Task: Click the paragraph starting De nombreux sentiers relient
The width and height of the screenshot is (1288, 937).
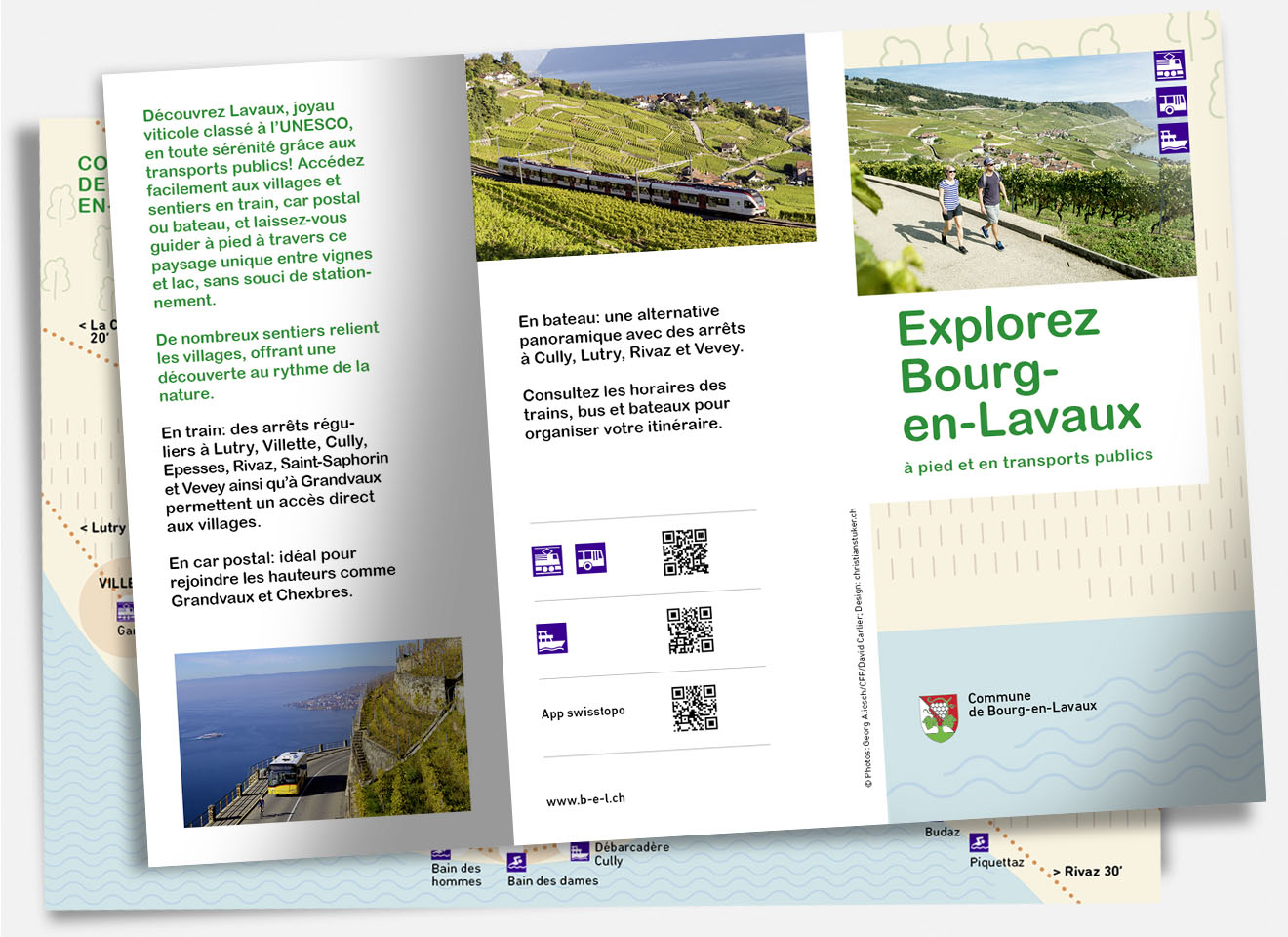Action: [x=268, y=361]
